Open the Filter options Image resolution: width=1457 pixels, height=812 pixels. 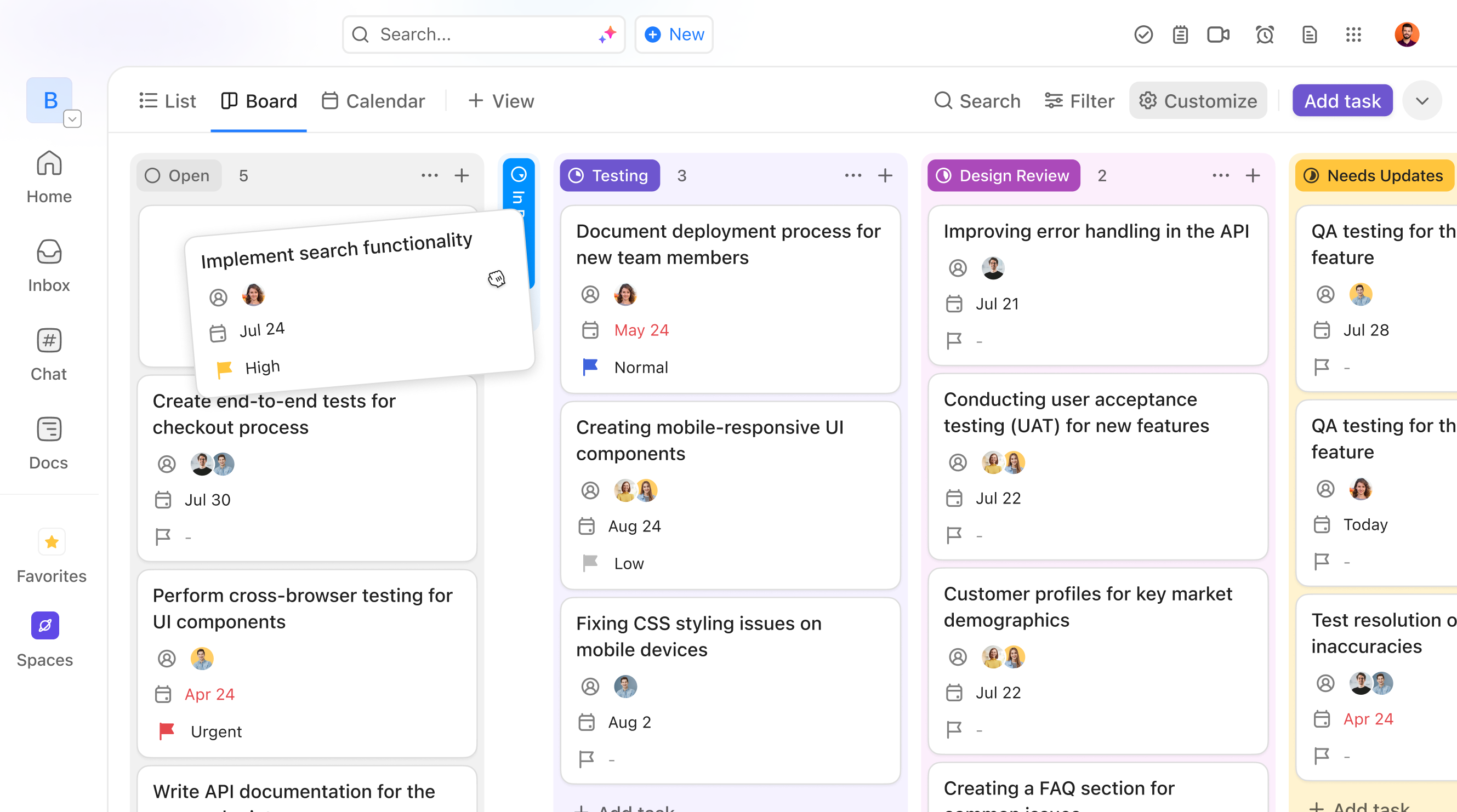click(x=1079, y=101)
